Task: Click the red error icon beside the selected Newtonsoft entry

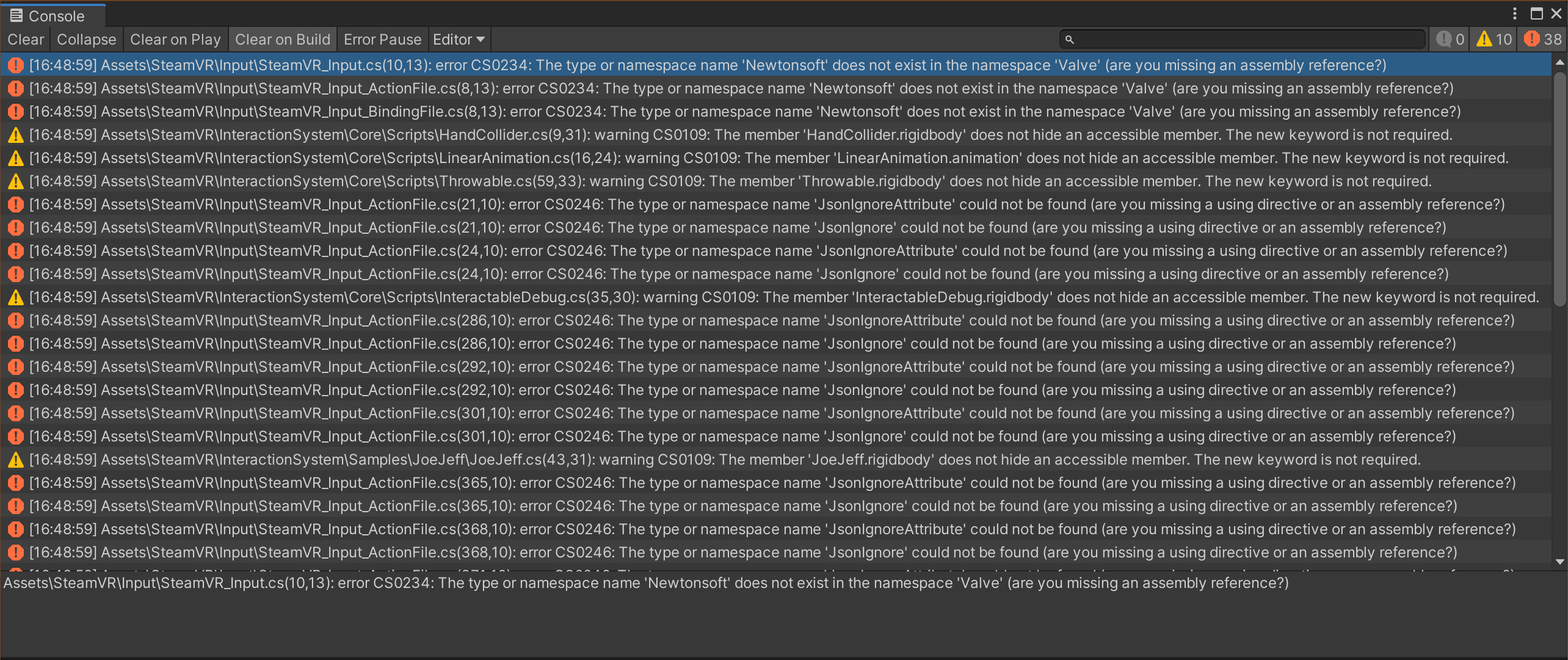Action: tap(15, 64)
